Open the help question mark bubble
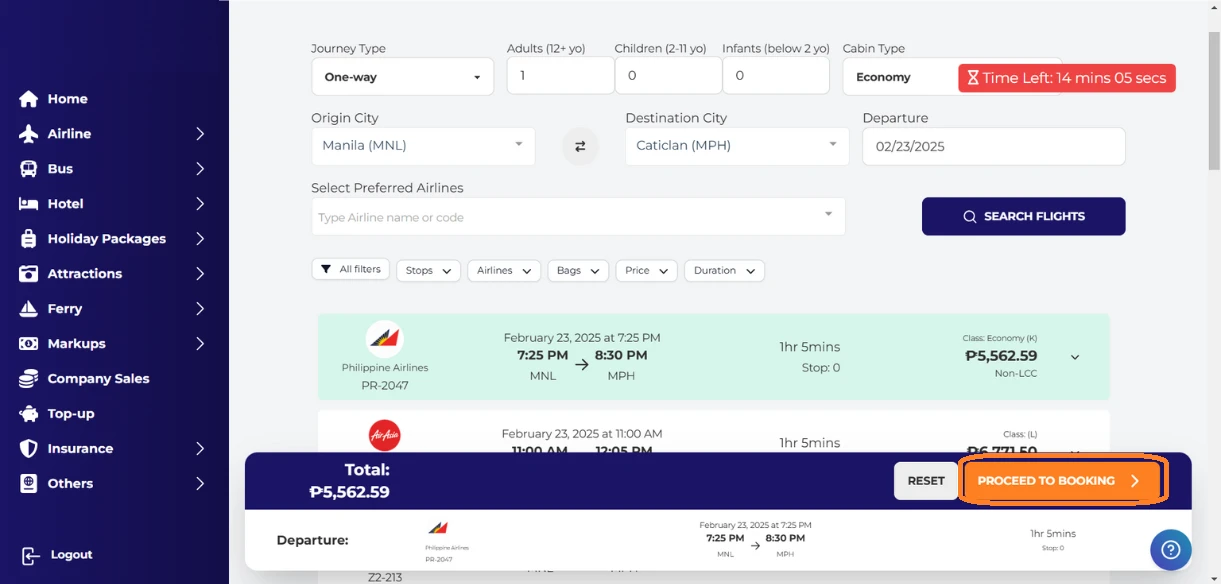This screenshot has height=584, width=1221. click(x=1170, y=549)
